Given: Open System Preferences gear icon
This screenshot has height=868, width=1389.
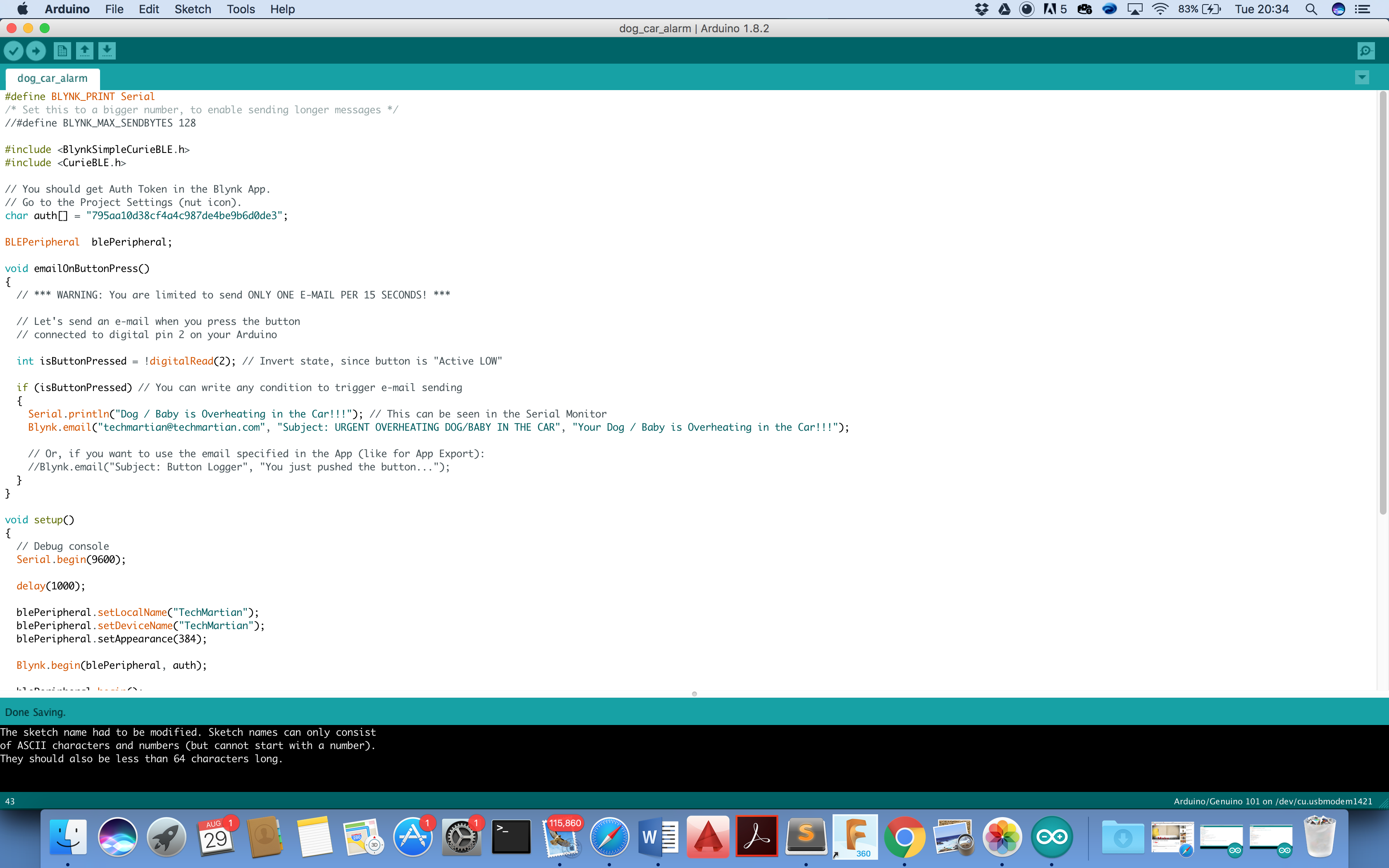Looking at the screenshot, I should pyautogui.click(x=461, y=837).
